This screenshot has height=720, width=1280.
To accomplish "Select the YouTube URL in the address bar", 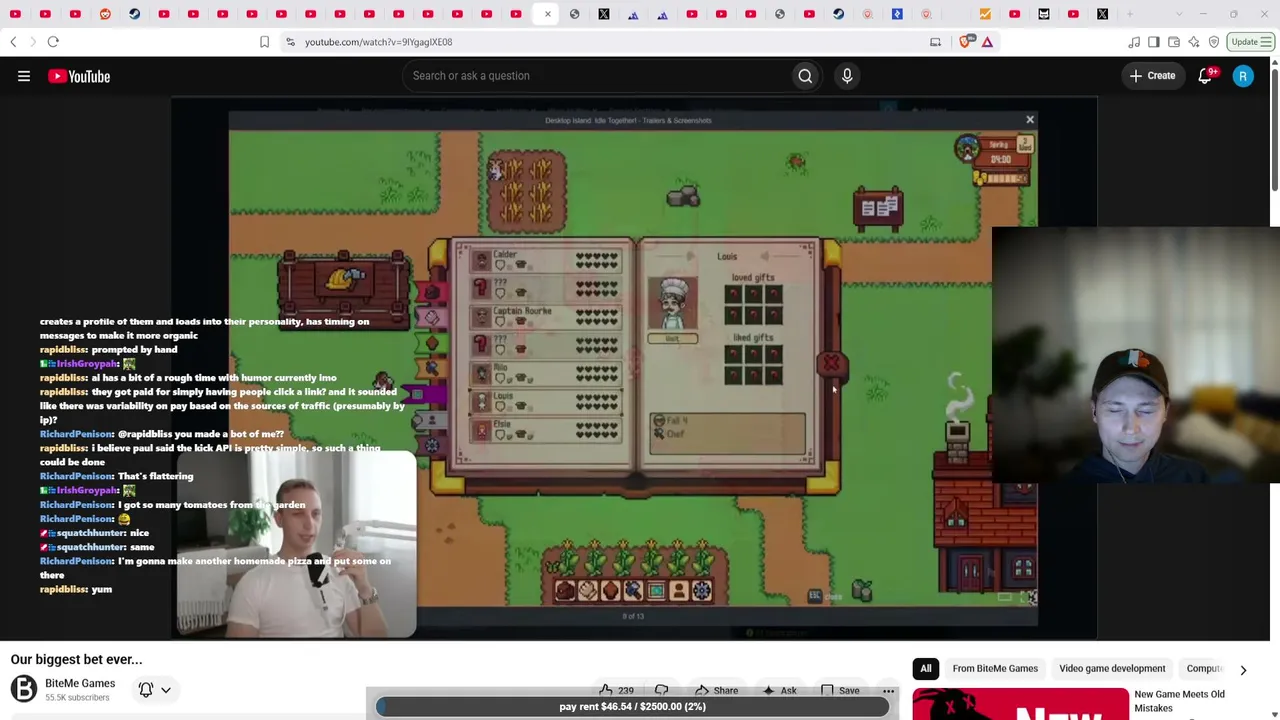I will [378, 42].
